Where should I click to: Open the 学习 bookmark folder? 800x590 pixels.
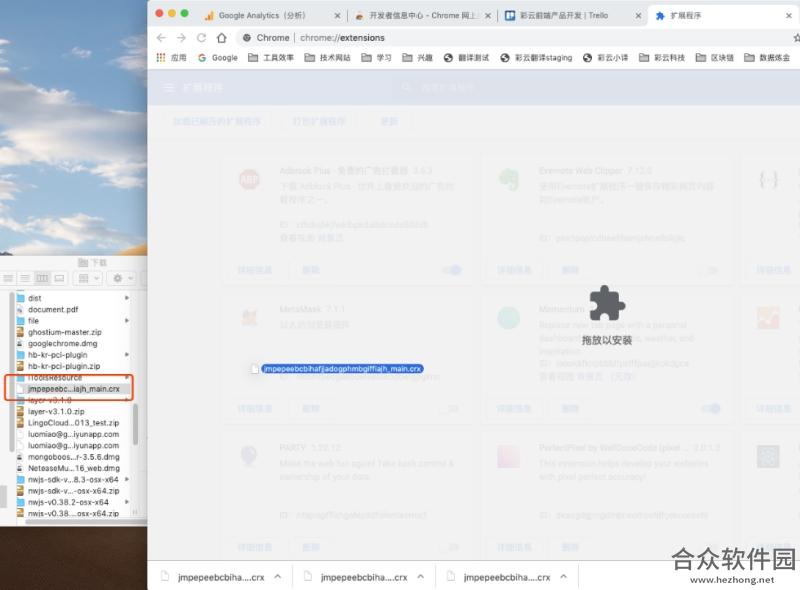(376, 58)
